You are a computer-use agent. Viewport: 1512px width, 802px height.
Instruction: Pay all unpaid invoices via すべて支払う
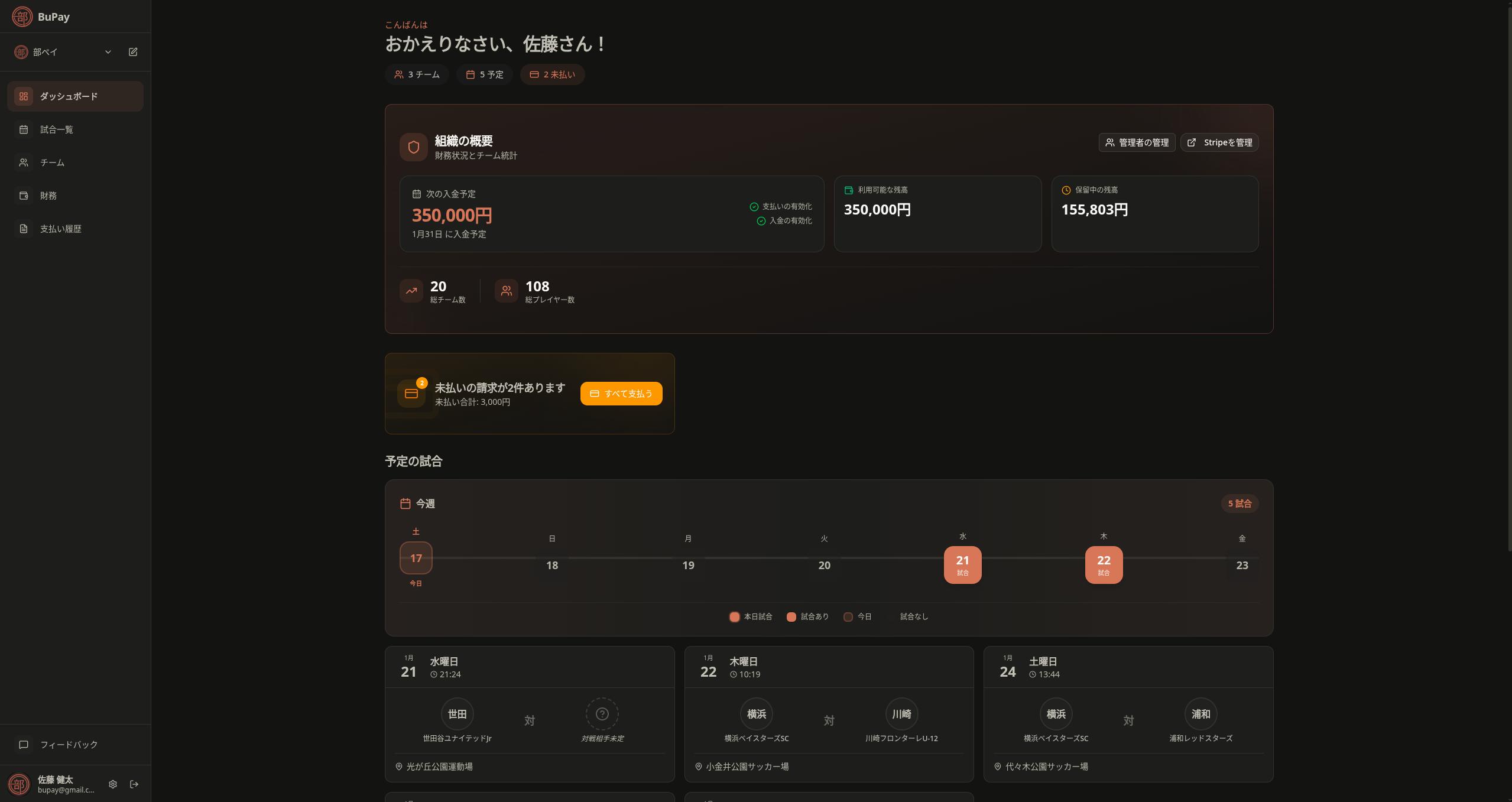tap(621, 393)
